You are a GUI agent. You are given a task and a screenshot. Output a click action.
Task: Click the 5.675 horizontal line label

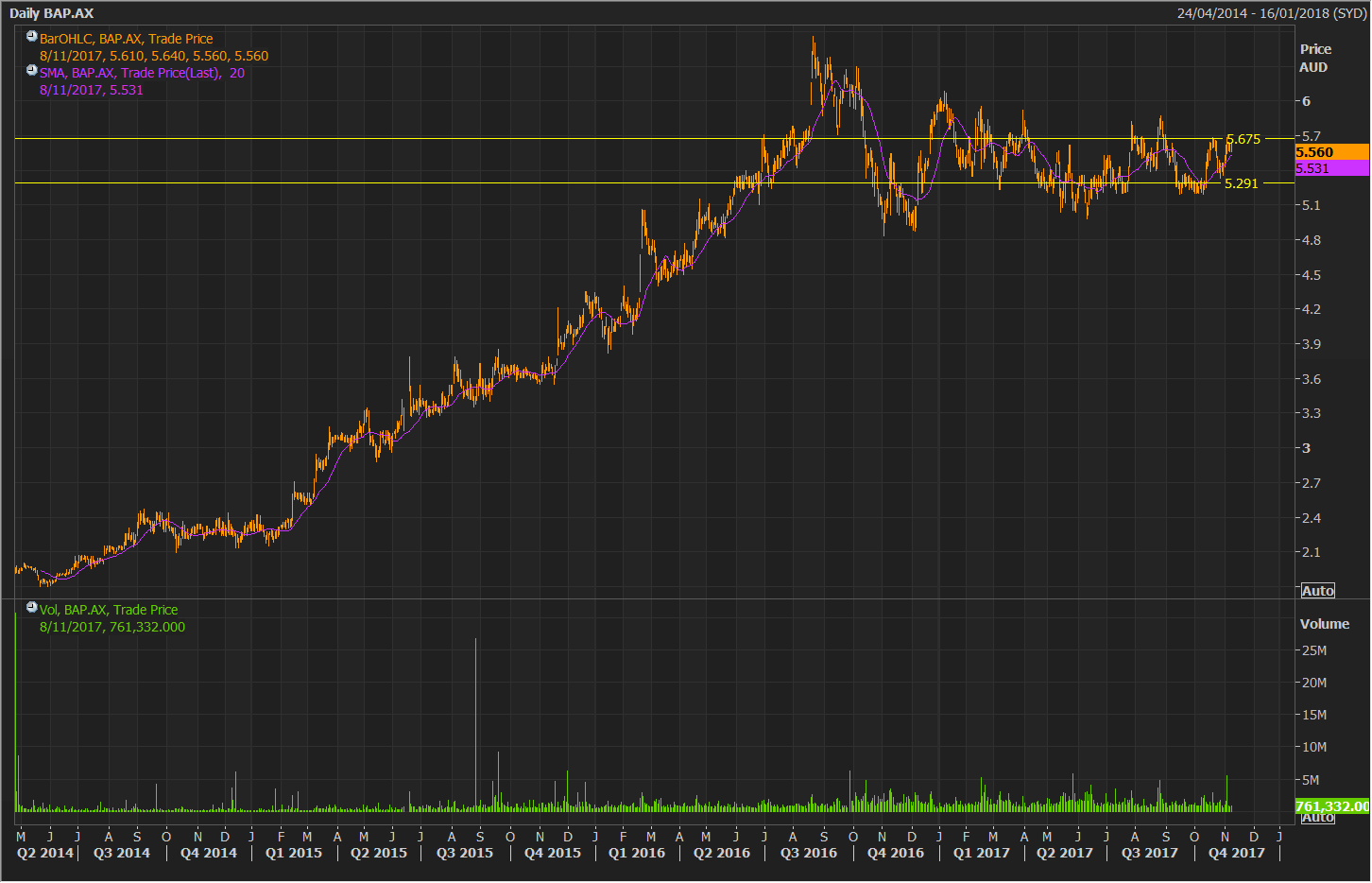(x=1243, y=139)
